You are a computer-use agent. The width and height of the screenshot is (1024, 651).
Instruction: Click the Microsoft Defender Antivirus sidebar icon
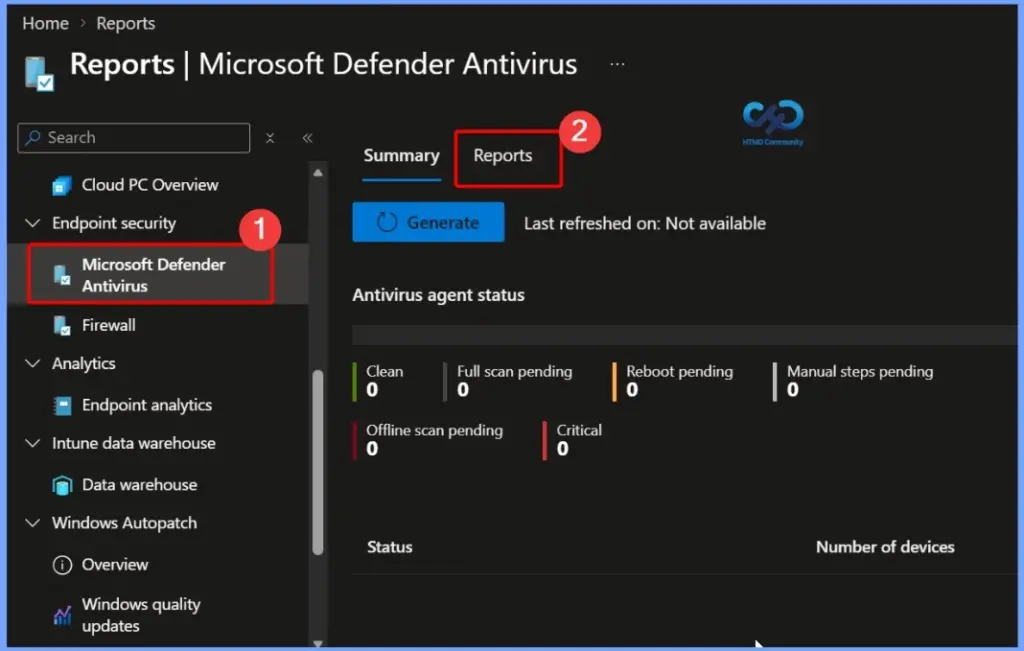coord(61,275)
